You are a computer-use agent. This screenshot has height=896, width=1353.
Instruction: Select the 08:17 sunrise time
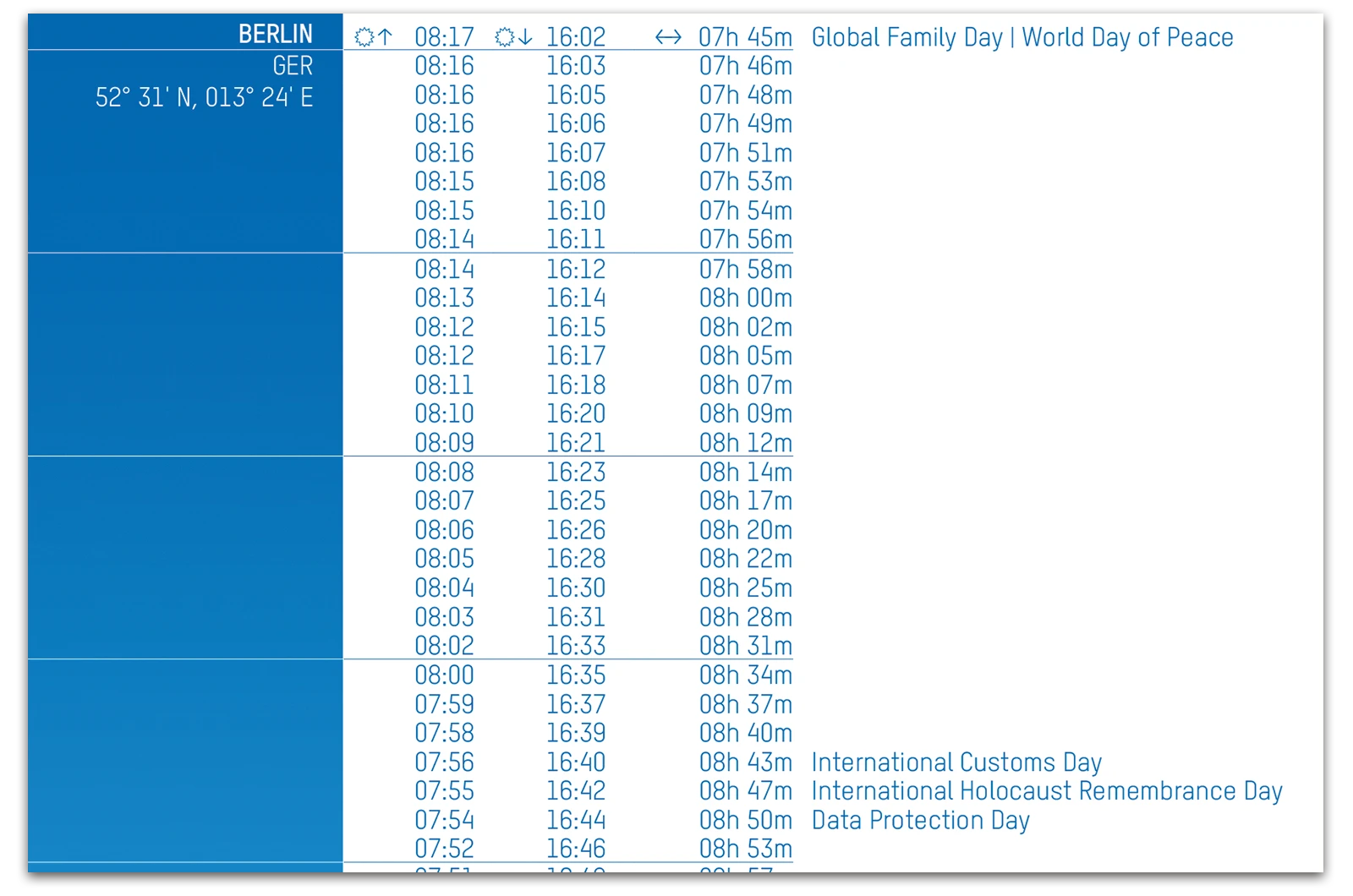(x=444, y=37)
